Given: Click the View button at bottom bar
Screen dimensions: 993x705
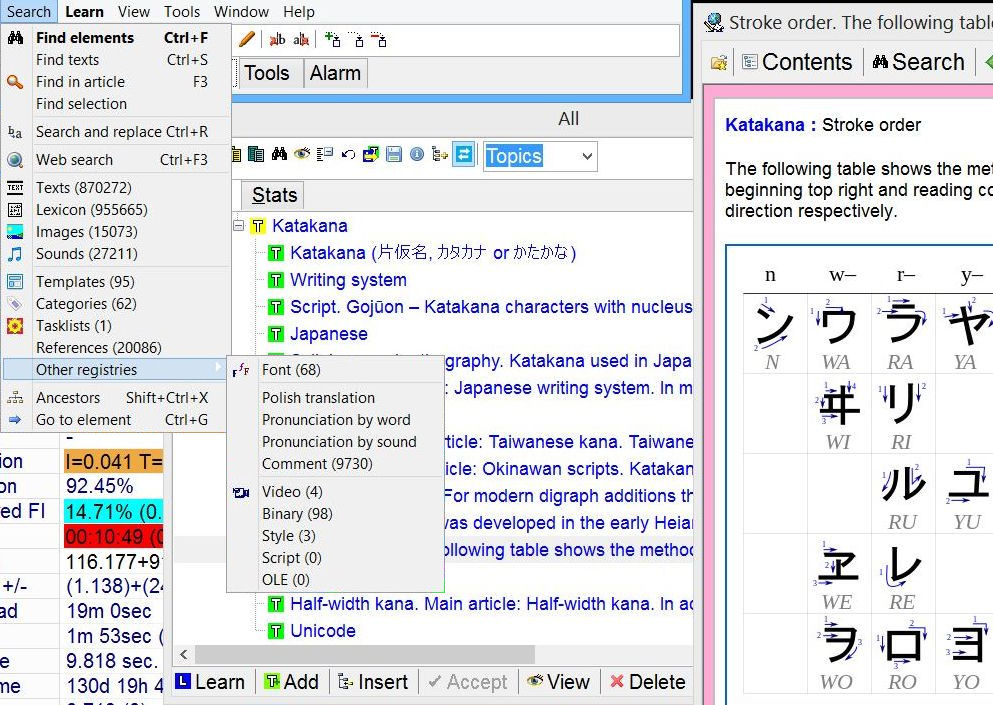Looking at the screenshot, I should coord(559,682).
